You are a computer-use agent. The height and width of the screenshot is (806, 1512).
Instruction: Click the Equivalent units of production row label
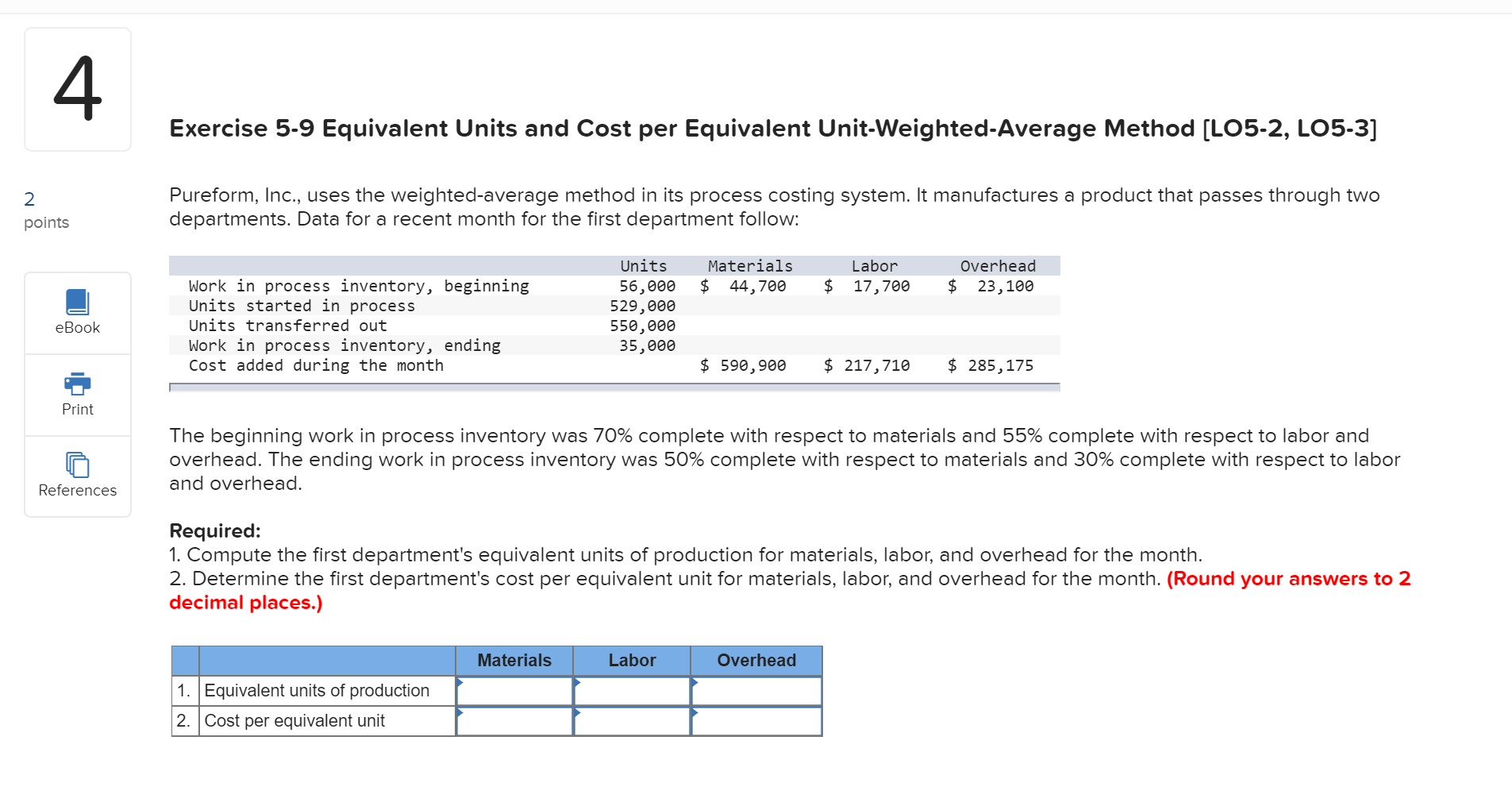pyautogui.click(x=317, y=691)
